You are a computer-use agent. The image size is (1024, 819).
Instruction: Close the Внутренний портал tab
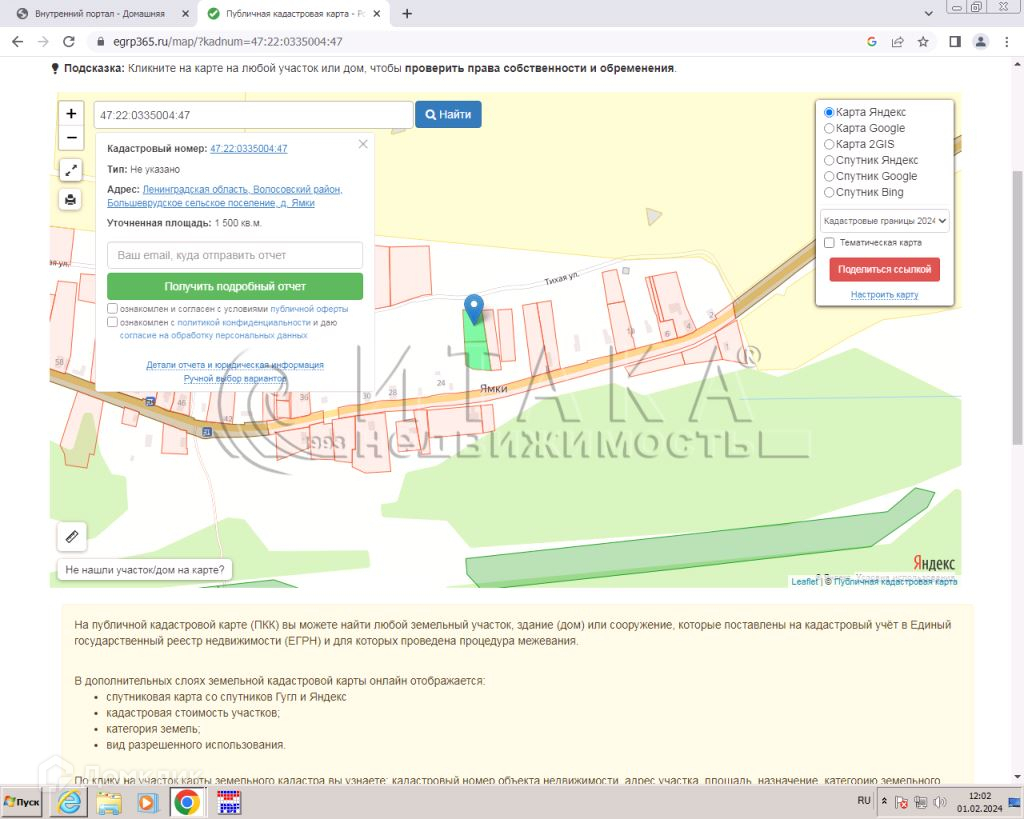tap(185, 14)
